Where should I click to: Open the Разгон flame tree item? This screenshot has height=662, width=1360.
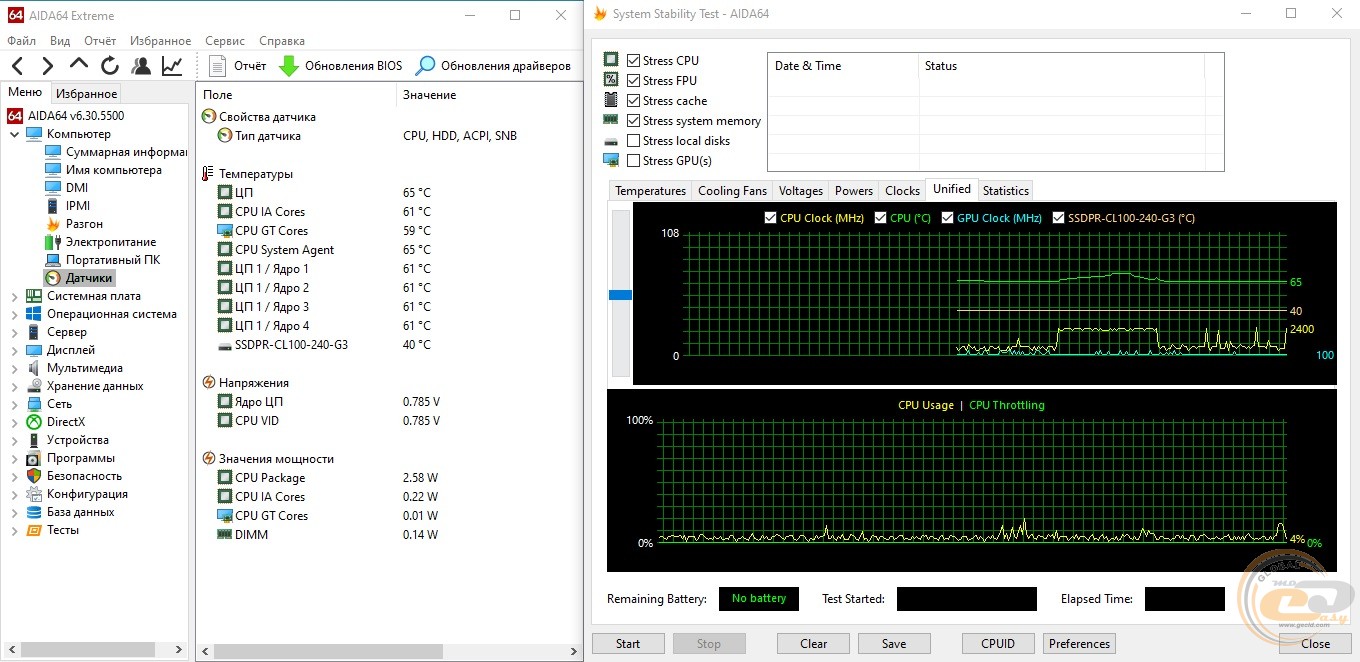click(74, 224)
